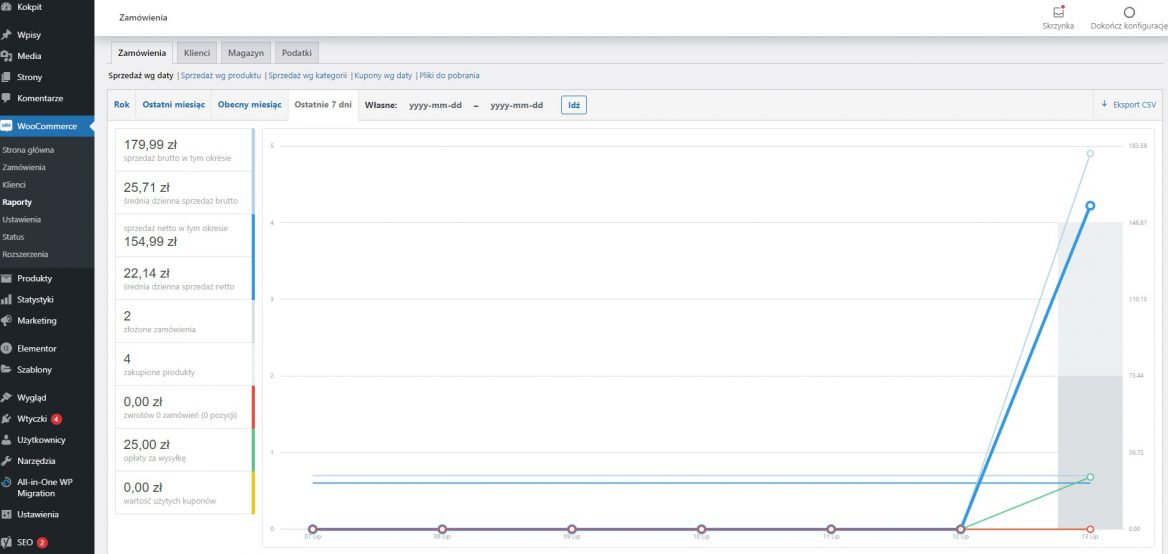Click the SEO Yoast icon

(6, 542)
